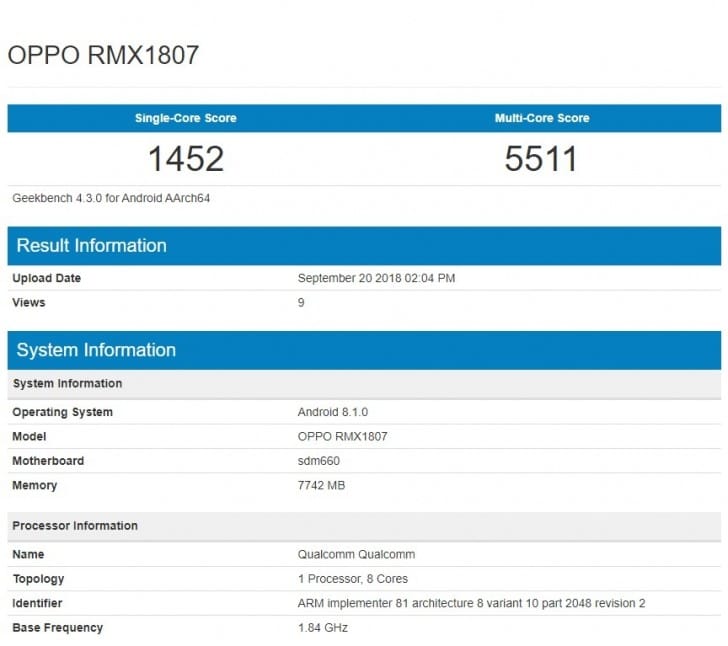Click the Multi-Core Score header

(542, 118)
